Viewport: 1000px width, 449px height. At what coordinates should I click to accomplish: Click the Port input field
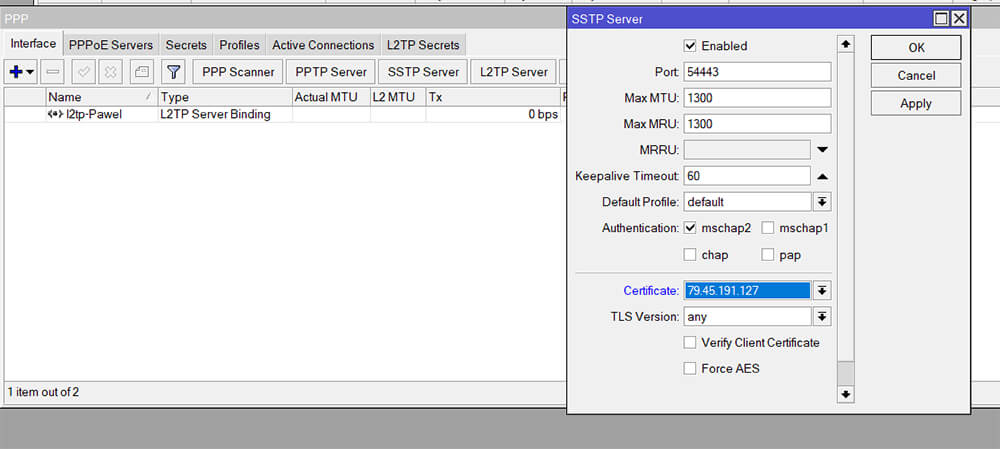pos(758,72)
